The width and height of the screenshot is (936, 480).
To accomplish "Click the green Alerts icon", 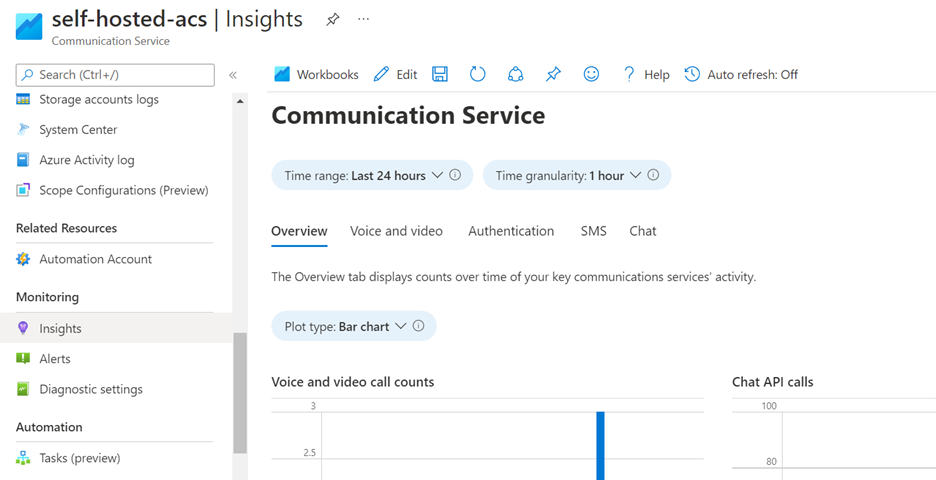I will coord(23,359).
